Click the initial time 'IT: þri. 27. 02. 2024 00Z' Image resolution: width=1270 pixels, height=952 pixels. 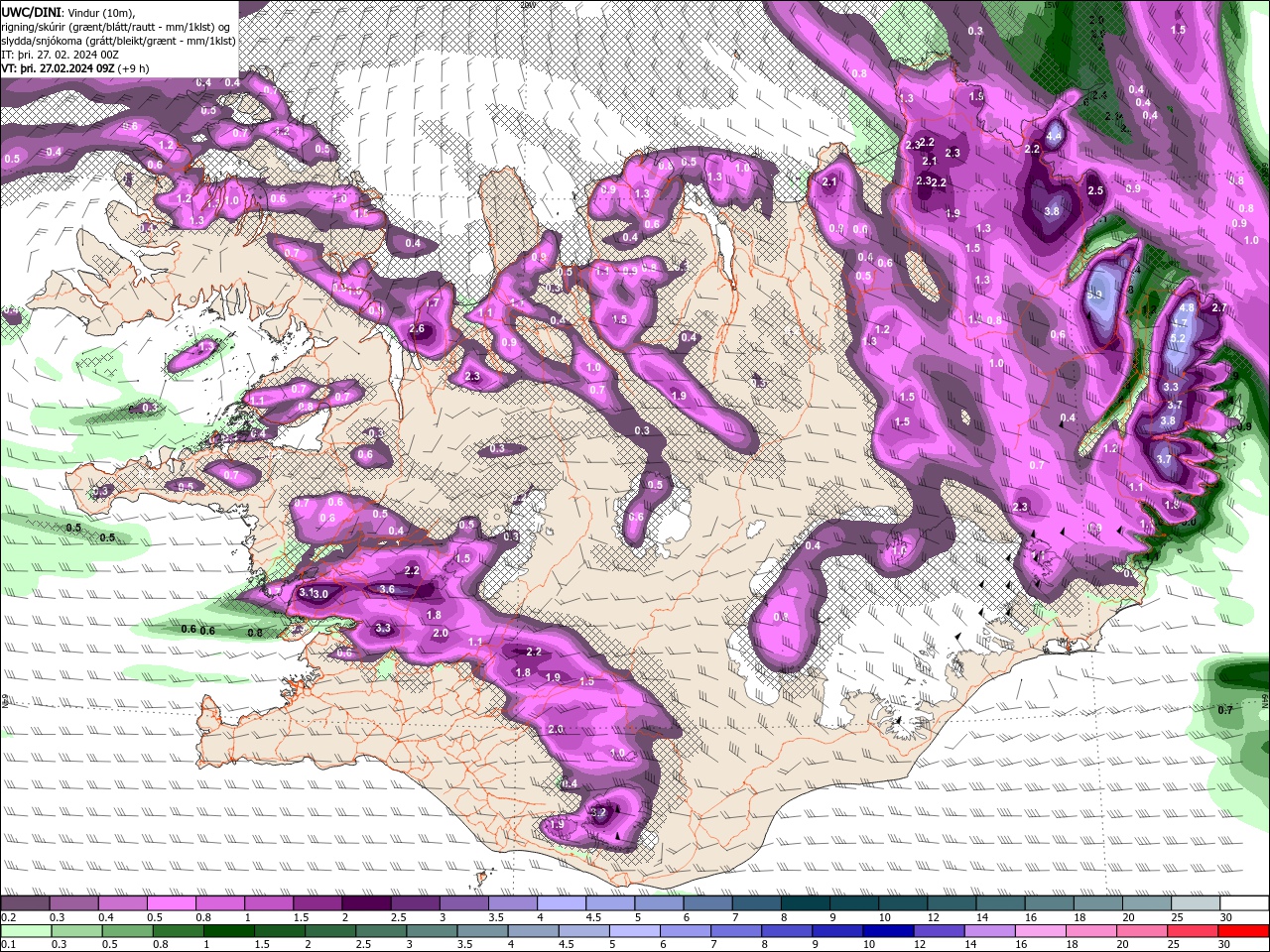[x=61, y=55]
